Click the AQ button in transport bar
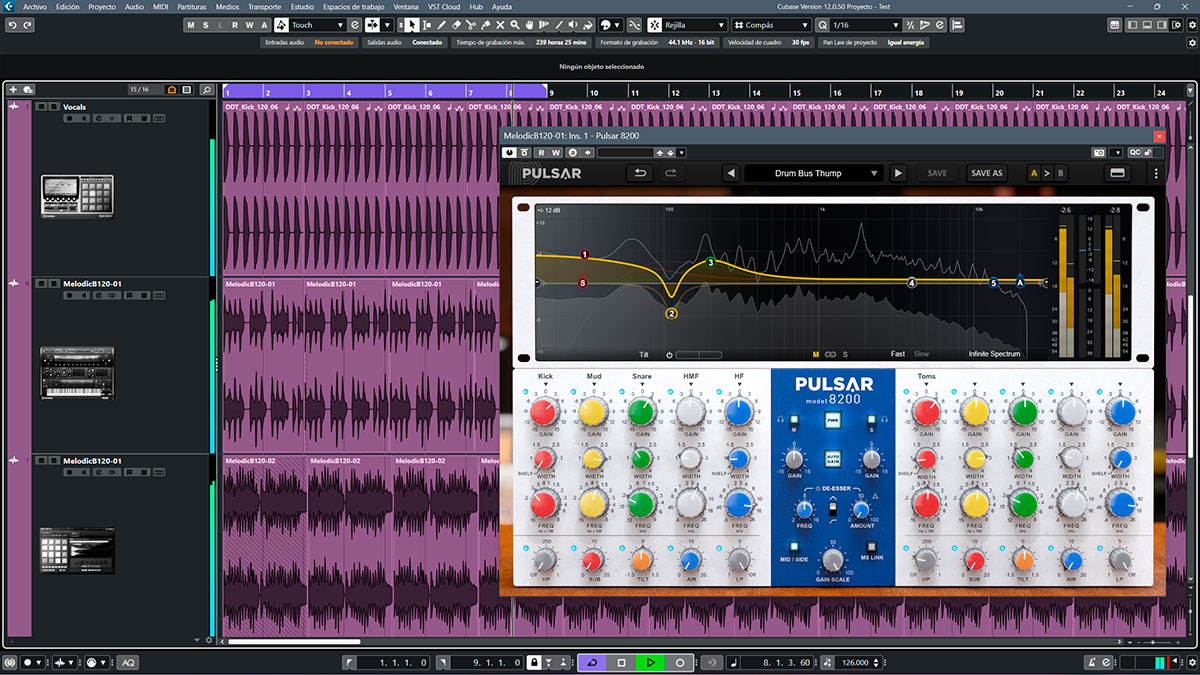 pos(128,663)
